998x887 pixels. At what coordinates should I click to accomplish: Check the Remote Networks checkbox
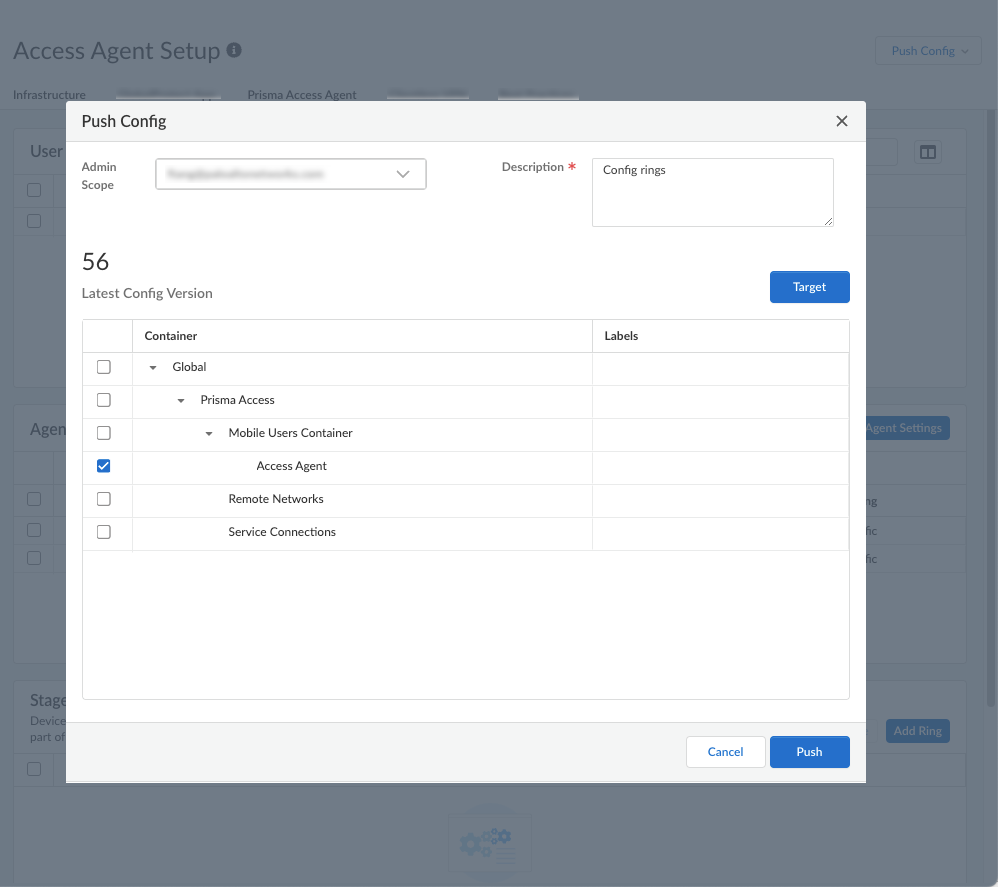(x=104, y=499)
